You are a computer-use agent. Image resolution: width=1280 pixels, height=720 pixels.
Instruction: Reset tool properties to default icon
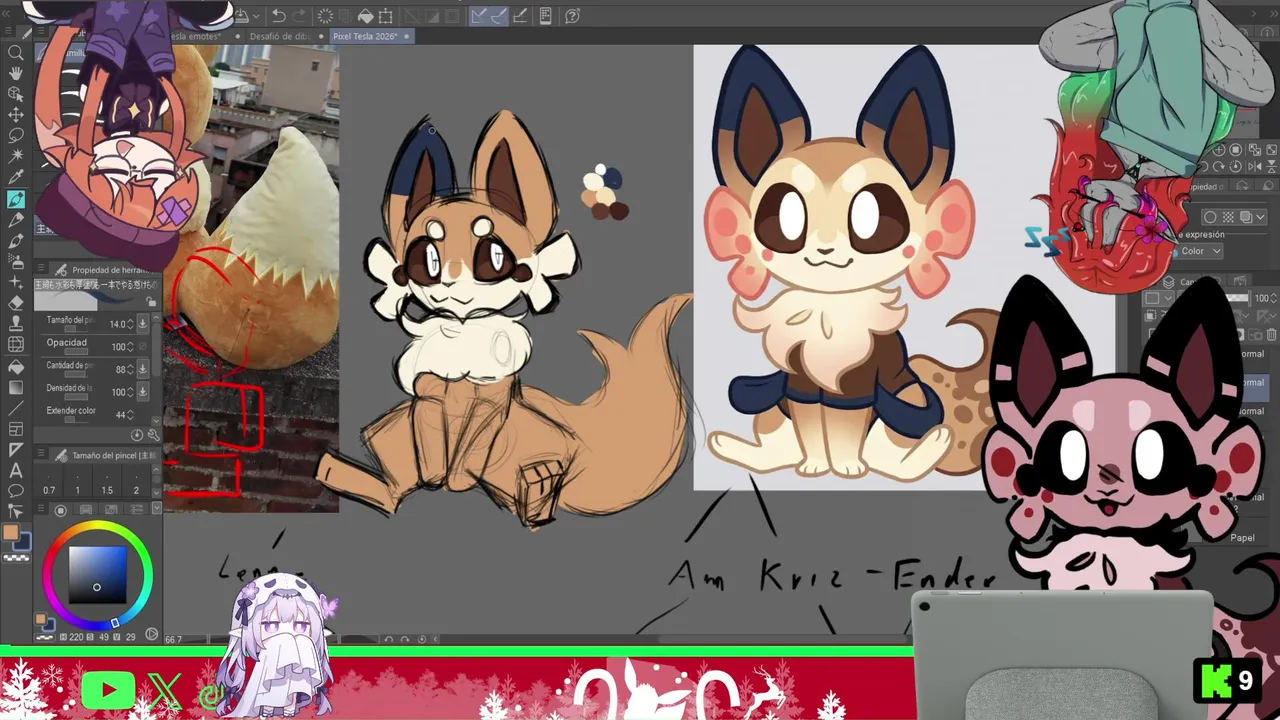click(137, 435)
